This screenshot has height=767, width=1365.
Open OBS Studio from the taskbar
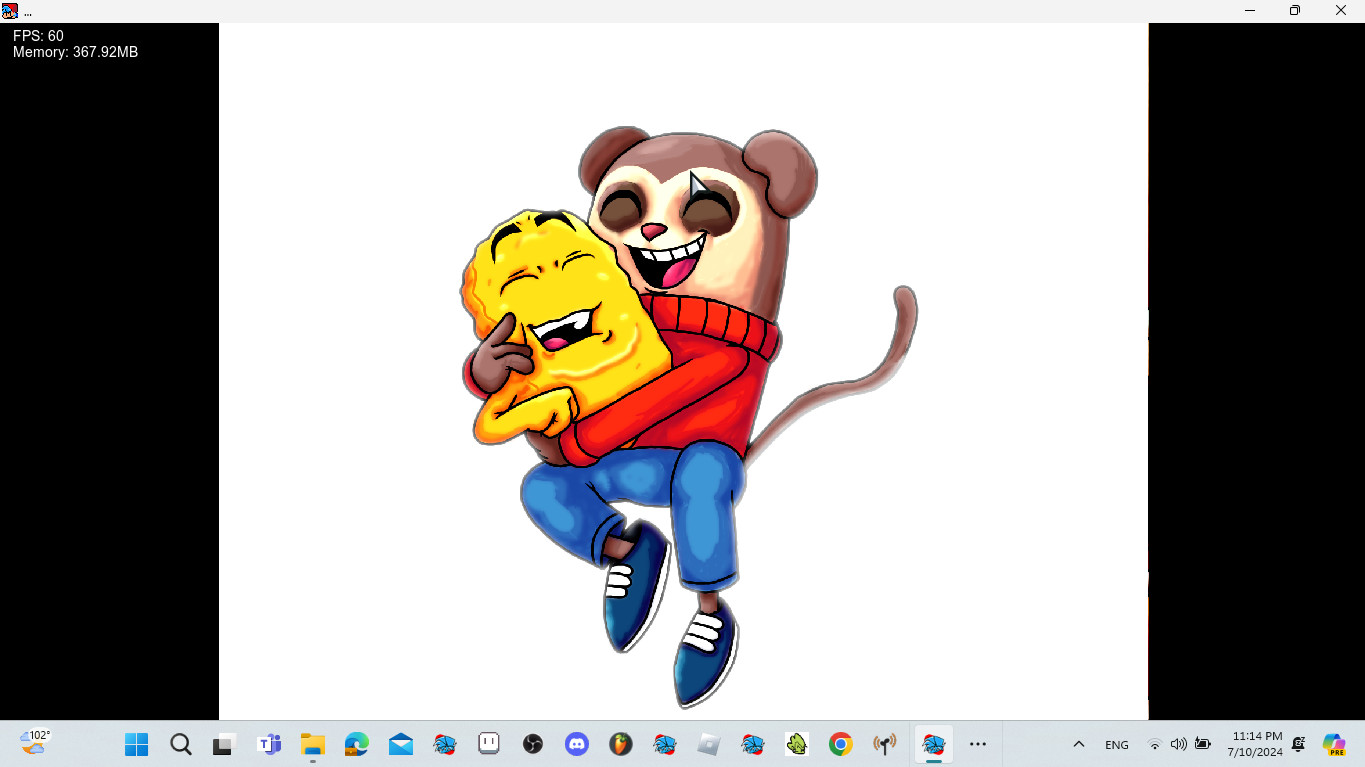coord(533,744)
